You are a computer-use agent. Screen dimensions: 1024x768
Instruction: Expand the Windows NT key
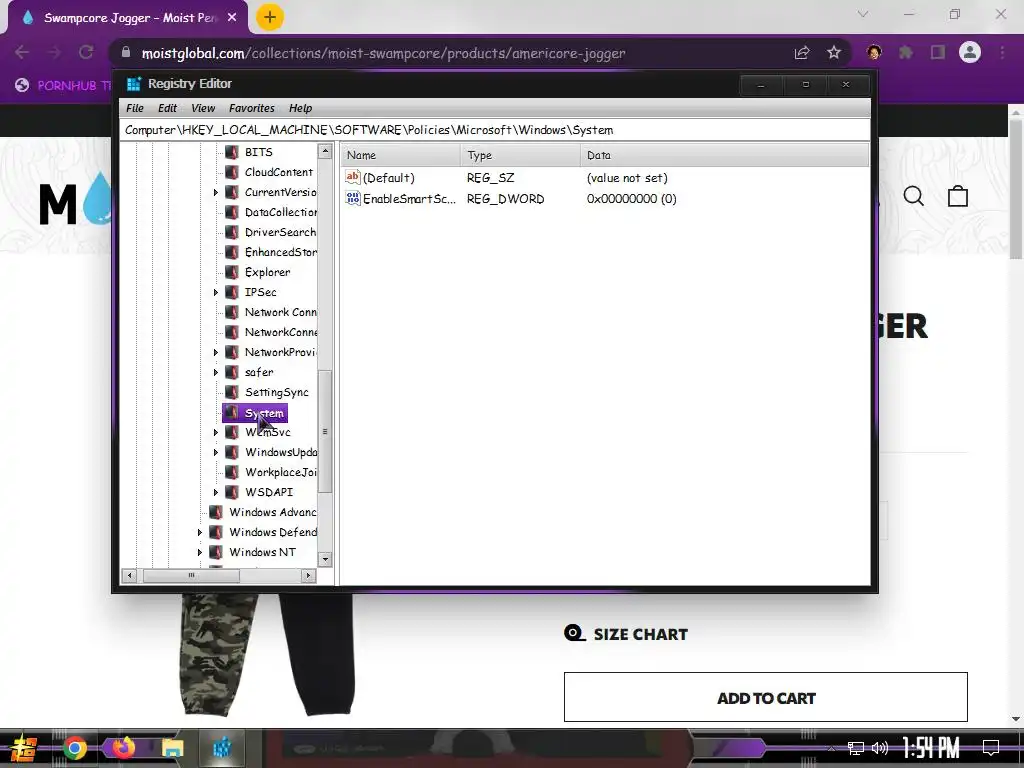(x=200, y=552)
